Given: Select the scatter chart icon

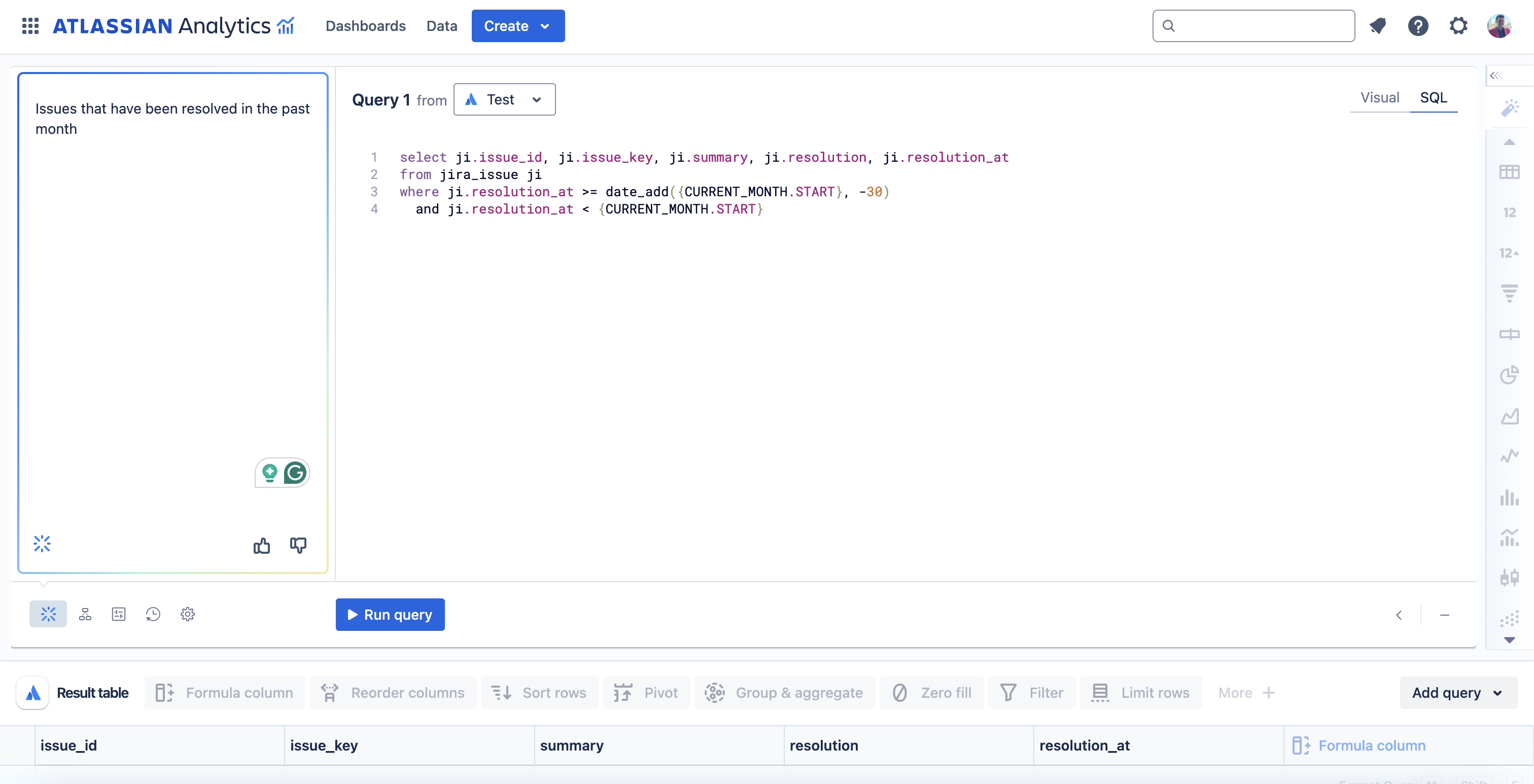Looking at the screenshot, I should [1509, 619].
